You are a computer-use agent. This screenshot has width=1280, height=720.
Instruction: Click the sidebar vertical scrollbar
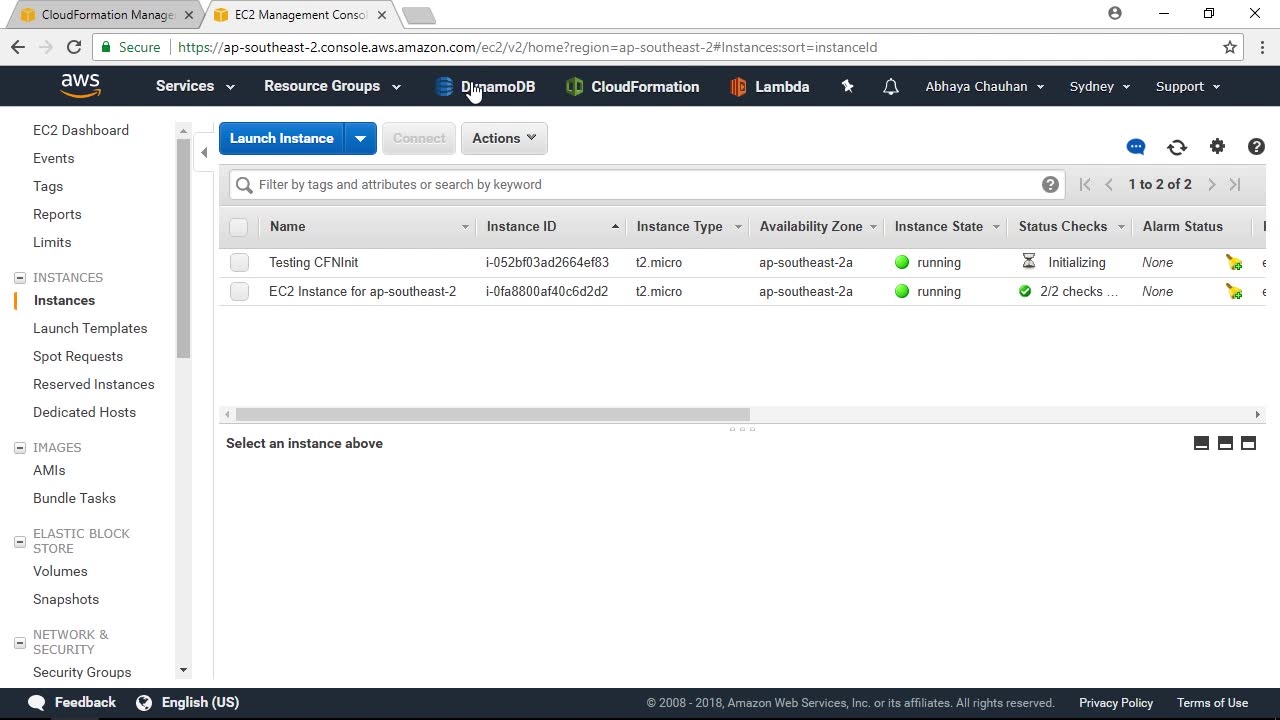[183, 248]
